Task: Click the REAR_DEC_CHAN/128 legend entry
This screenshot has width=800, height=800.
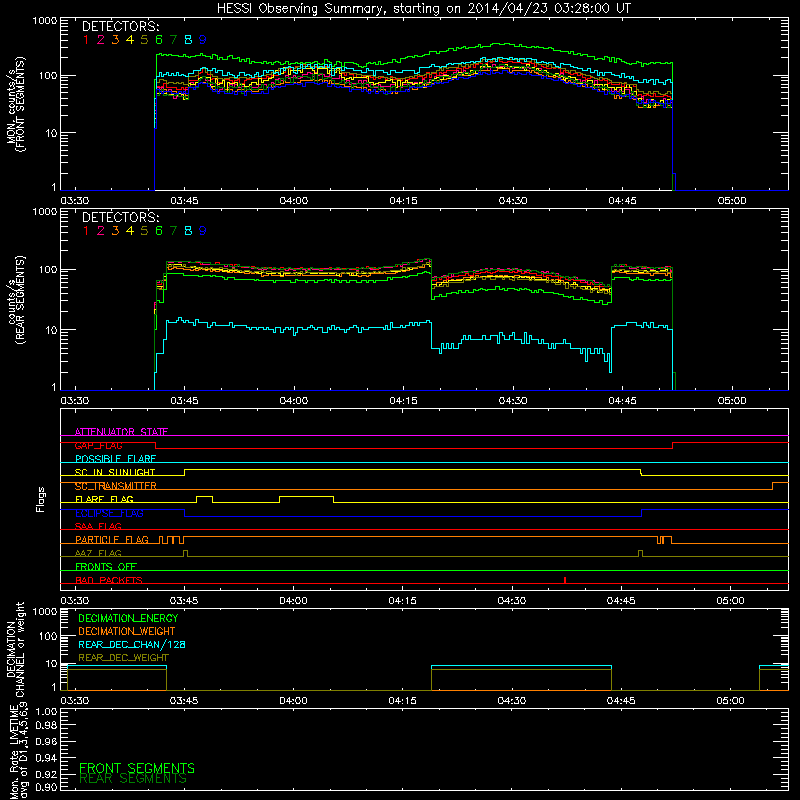Action: tap(132, 645)
